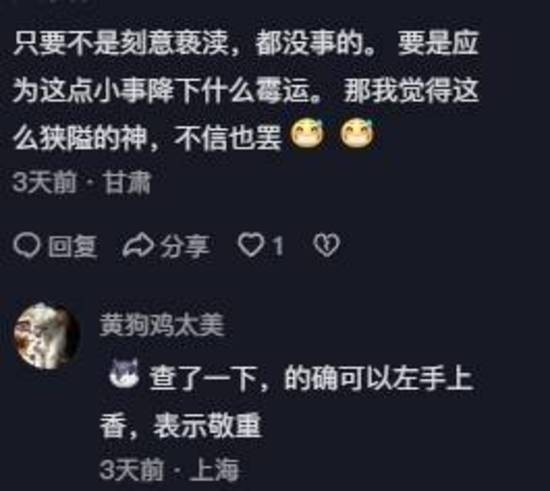Select the text 香，表示敬重
Image resolution: width=550 pixels, height=491 pixels.
pos(181,425)
